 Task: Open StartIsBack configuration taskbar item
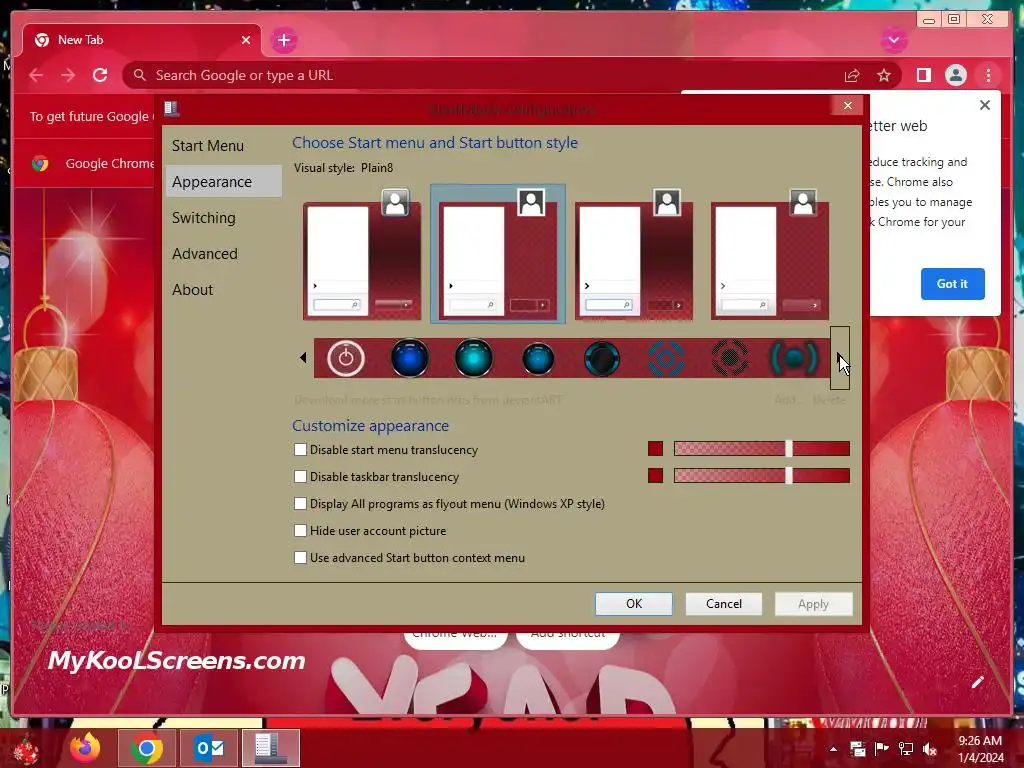tap(271, 748)
